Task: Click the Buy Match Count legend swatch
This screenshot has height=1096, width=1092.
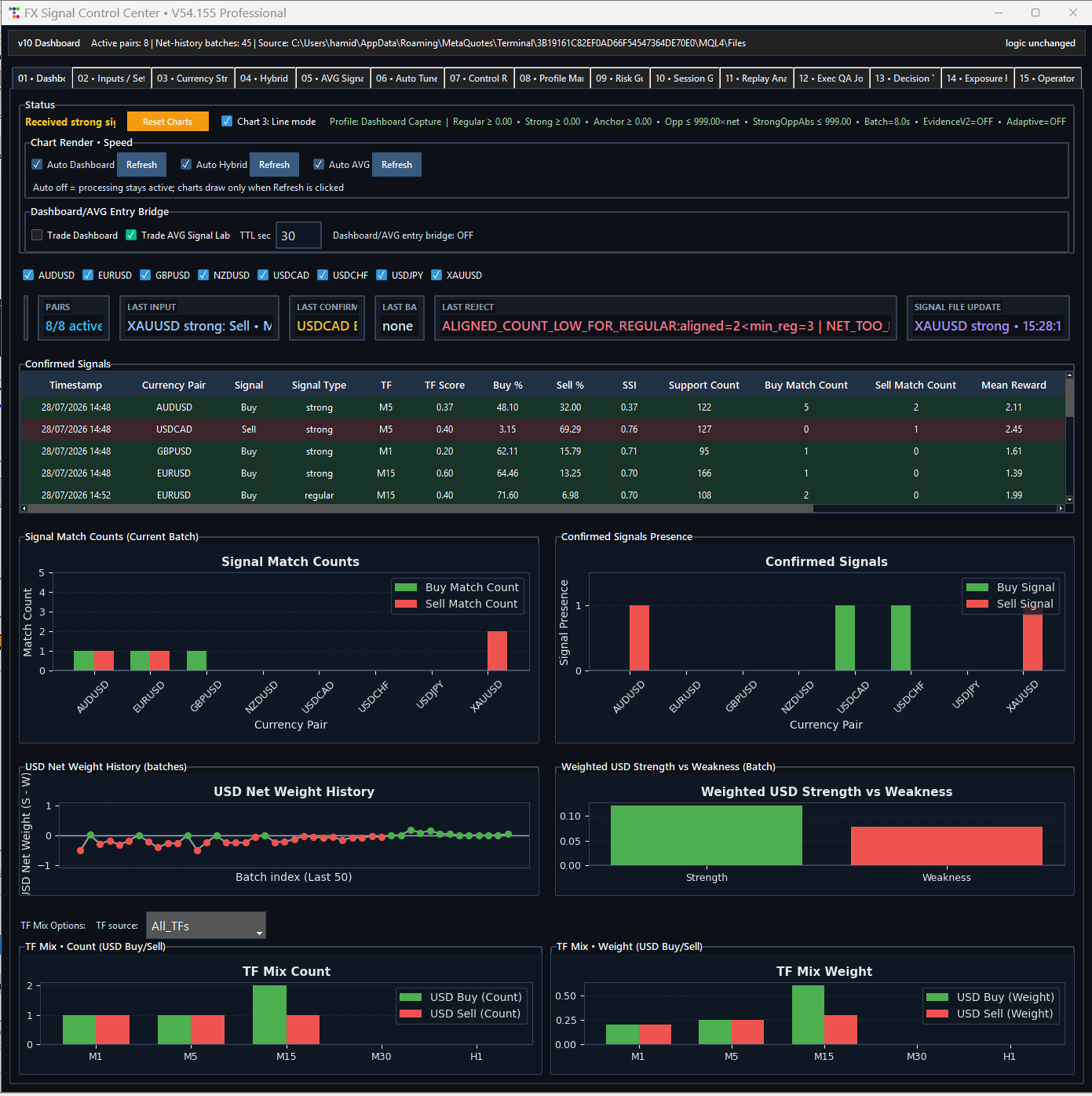Action: pyautogui.click(x=406, y=587)
